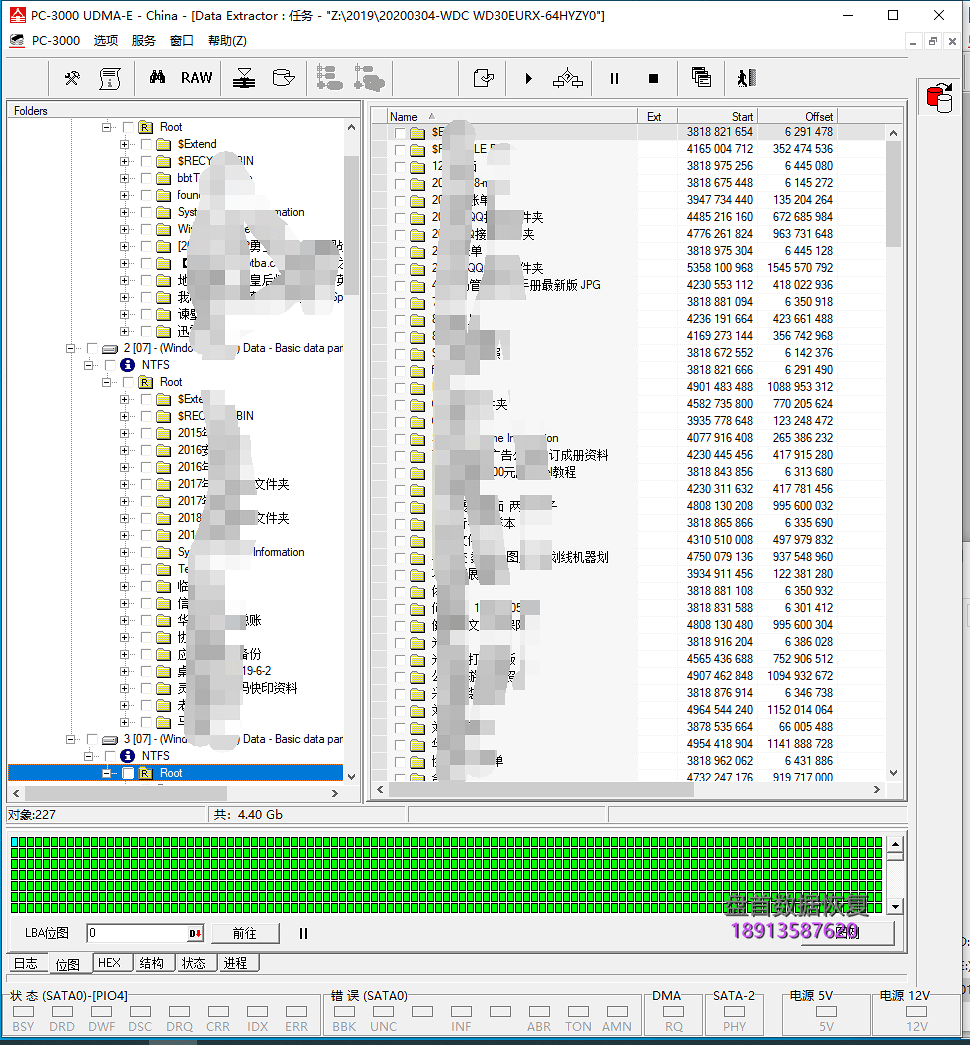Pause bitmap with icon beside 前往
970x1045 pixels.
tap(303, 934)
